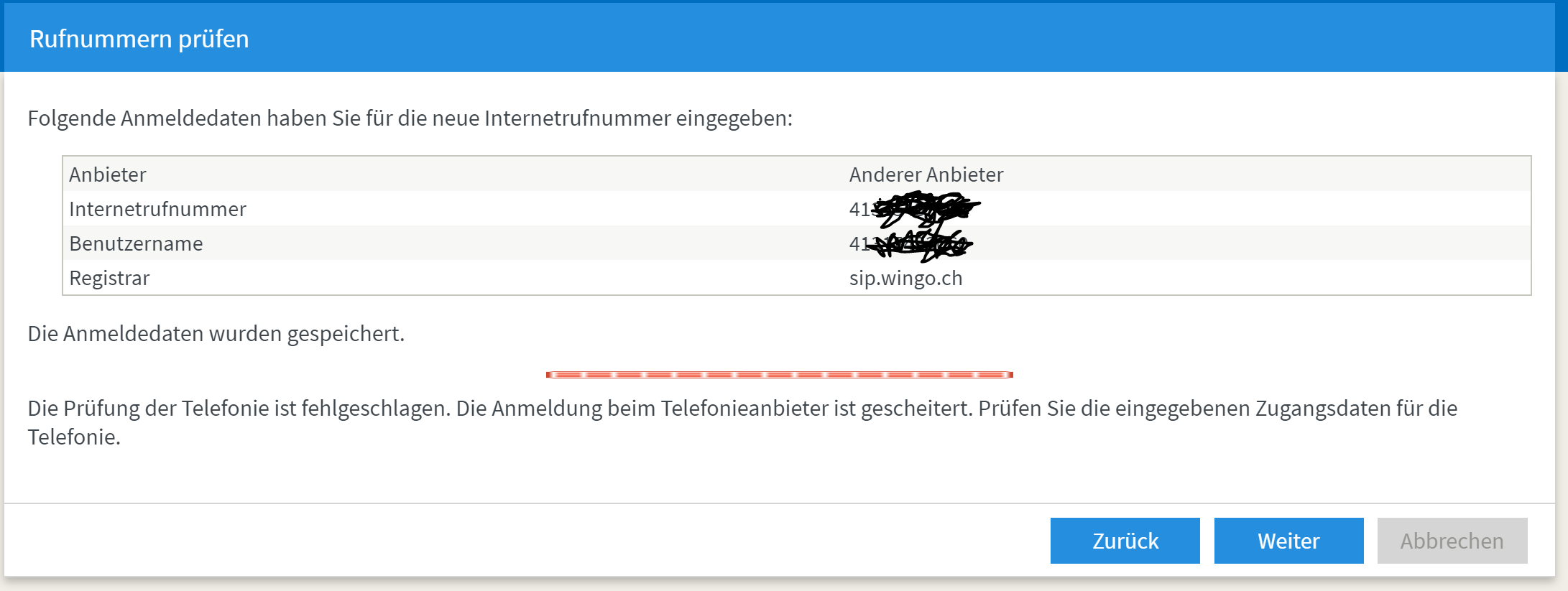Select the Registrar row label
Viewport: 1568px width, 591px height.
(109, 278)
